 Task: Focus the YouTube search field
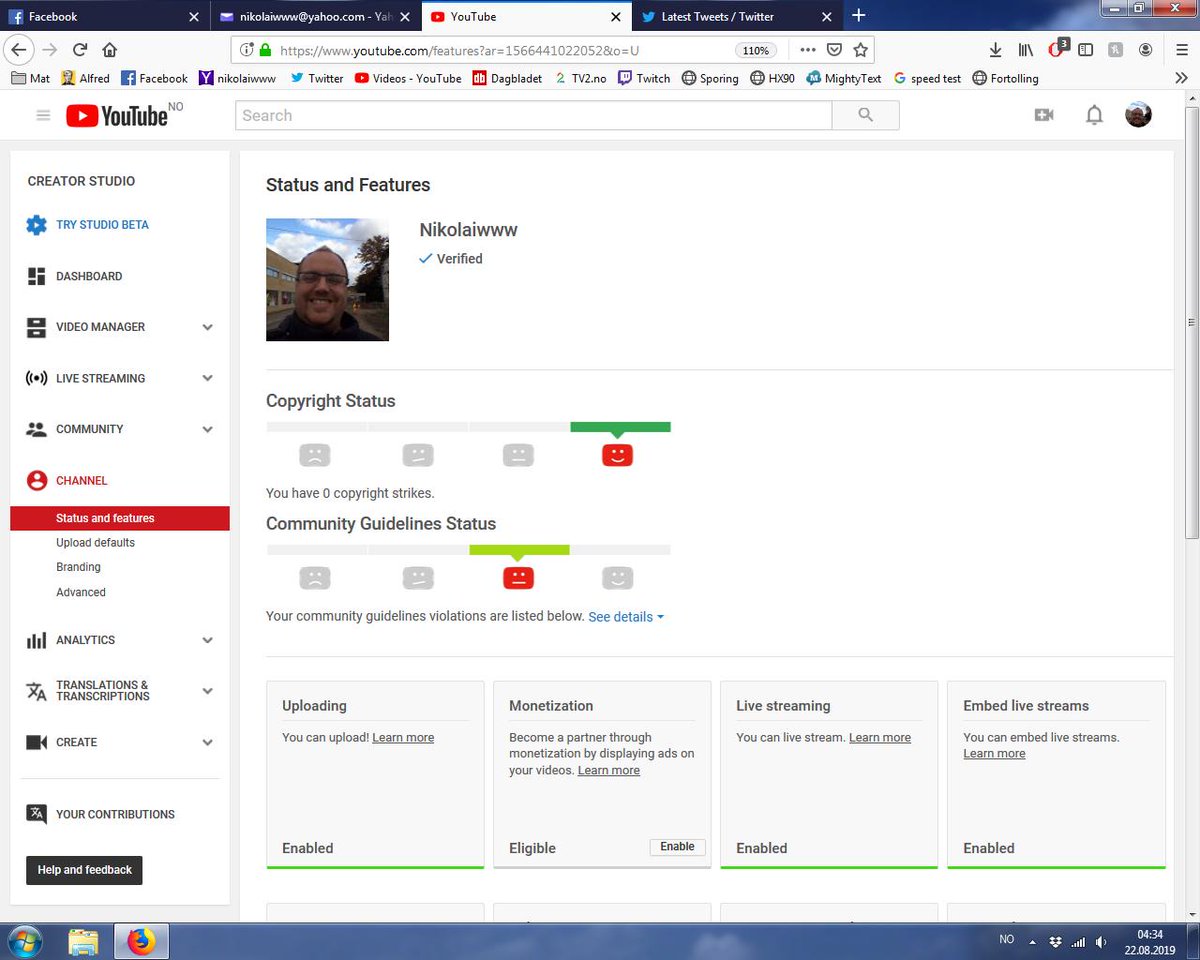pos(534,116)
